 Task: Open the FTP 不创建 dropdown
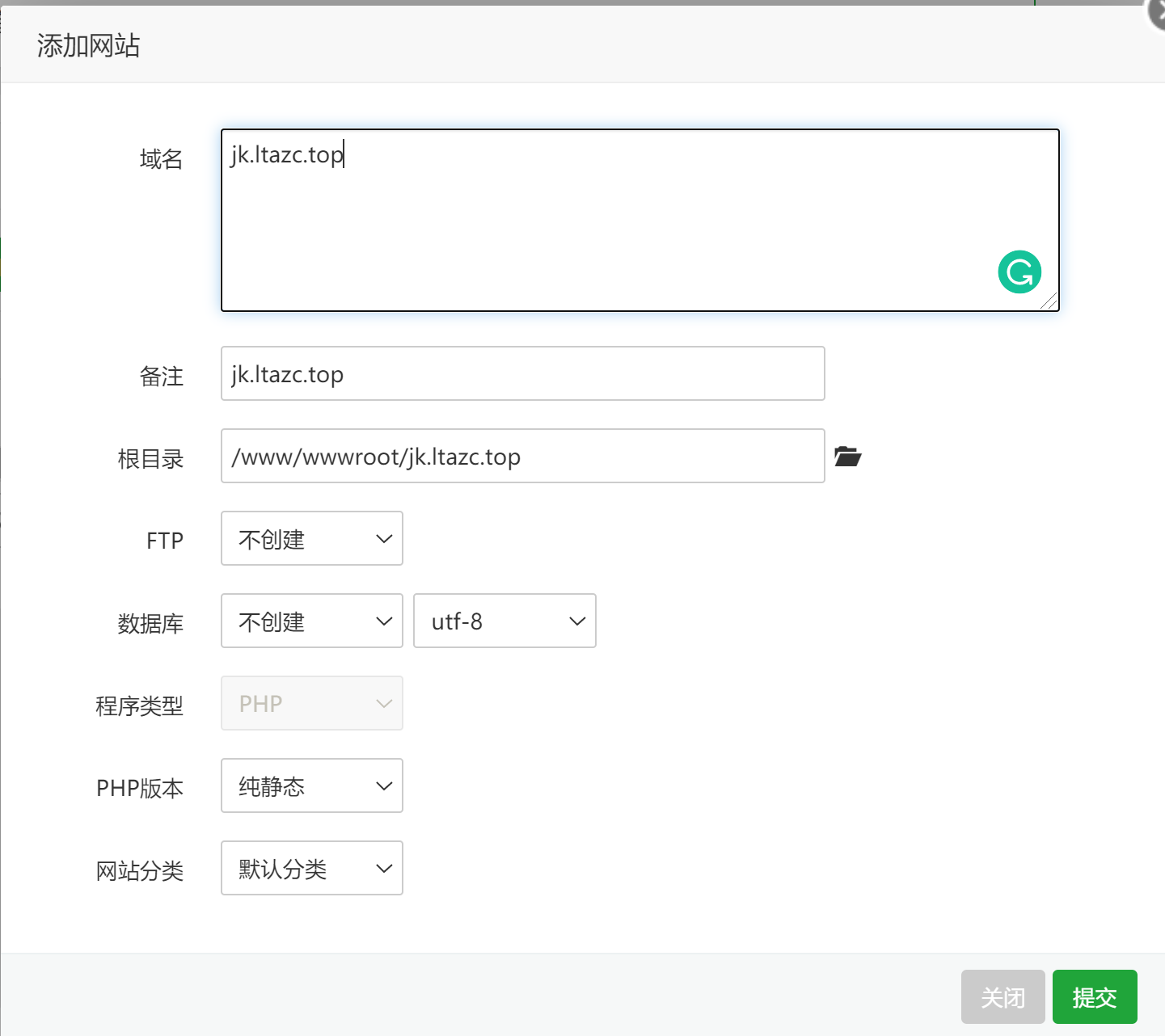click(312, 539)
